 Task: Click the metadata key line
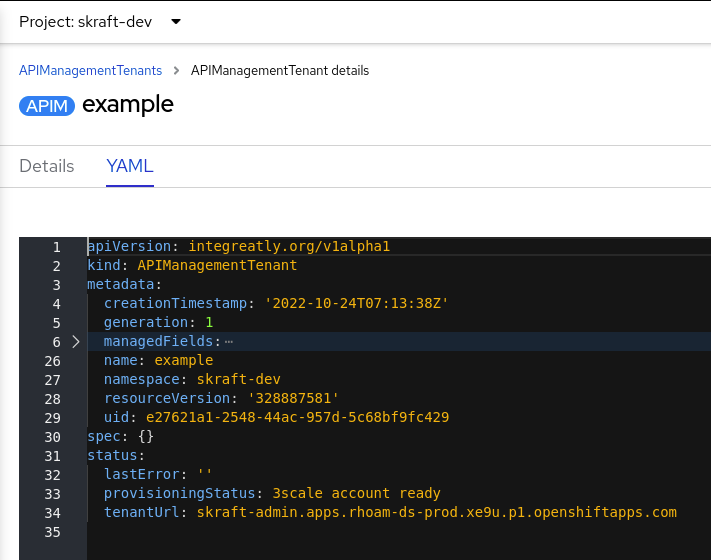click(x=124, y=284)
